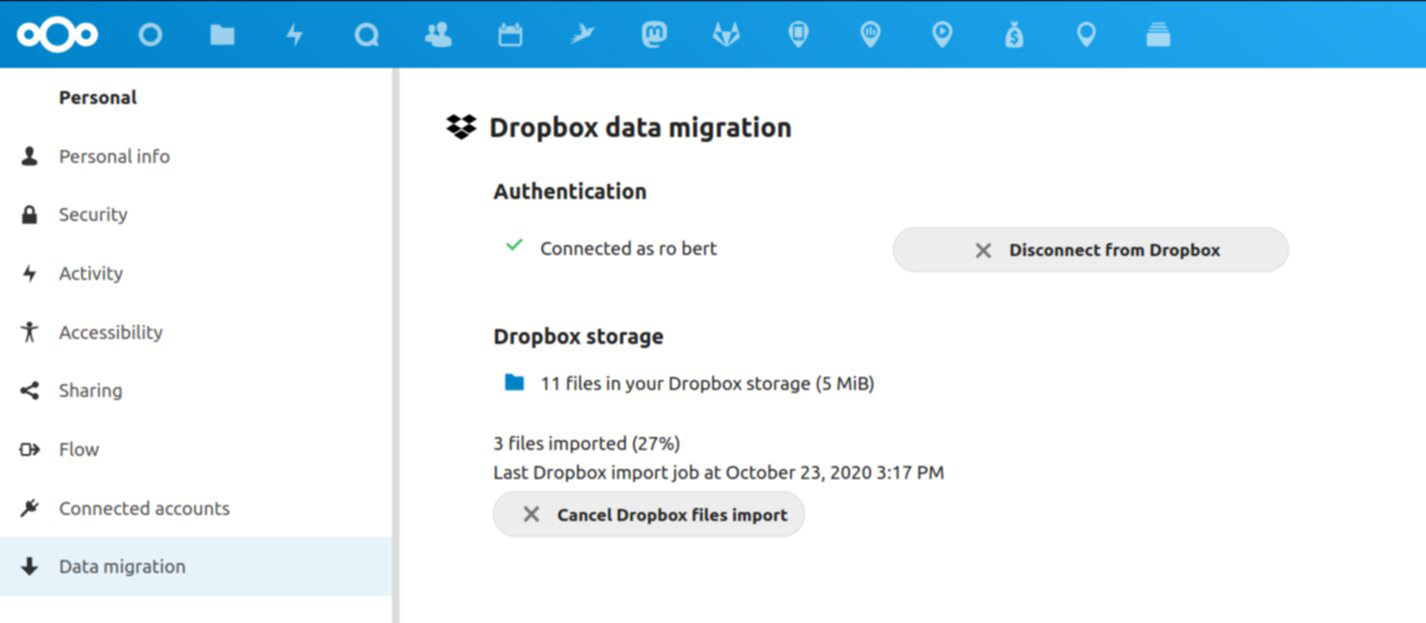The width and height of the screenshot is (1426, 623).
Task: Click 'Last Dropbox import job' timestamp text
Action: tap(718, 472)
